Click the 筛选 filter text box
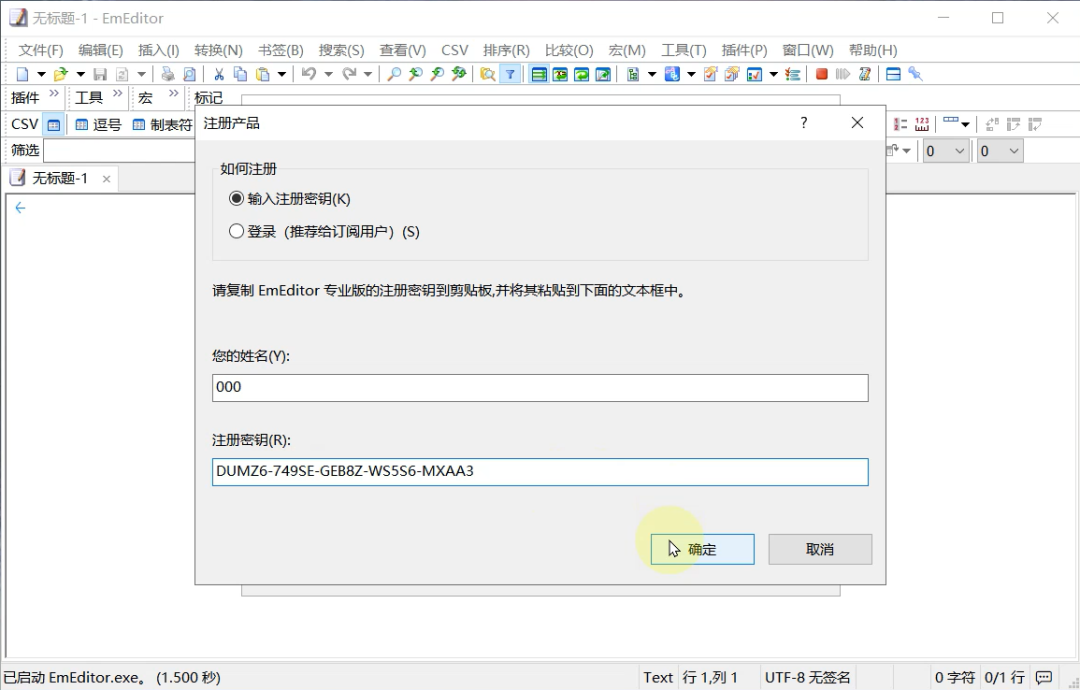This screenshot has height=690, width=1080. tap(120, 151)
